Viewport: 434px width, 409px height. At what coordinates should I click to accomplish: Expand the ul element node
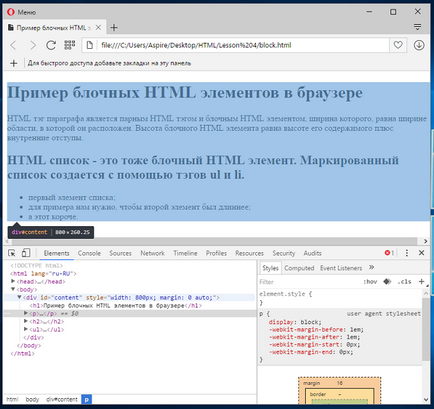click(26, 329)
